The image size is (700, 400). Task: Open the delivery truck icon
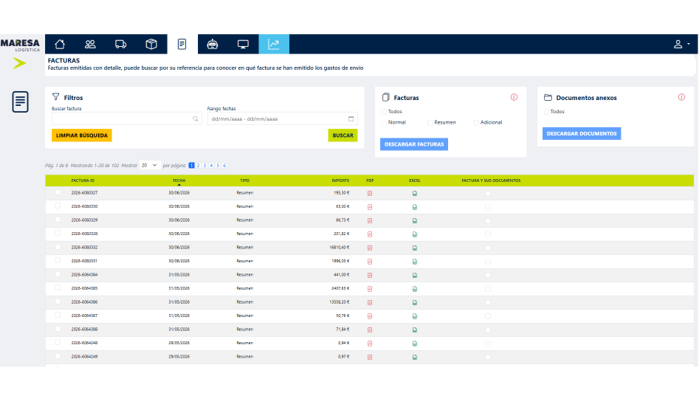[x=121, y=44]
